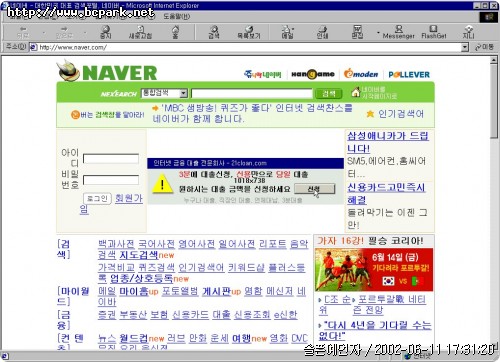Screen dimensions: 500x362
Task: Open the MBC 생방송 퀴즈가 좋다 link
Action: tap(252, 113)
